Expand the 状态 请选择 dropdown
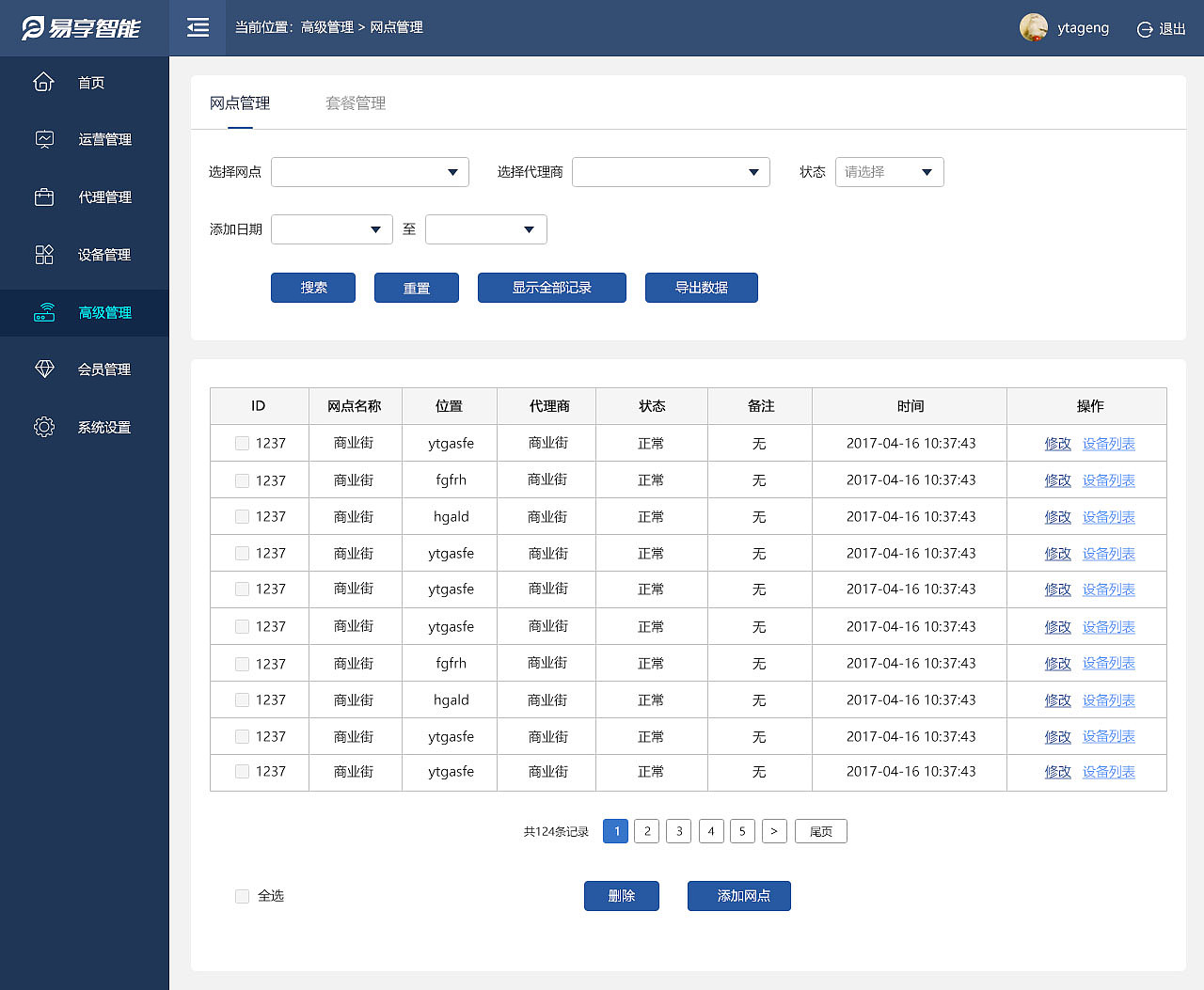Image resolution: width=1204 pixels, height=990 pixels. pos(889,172)
